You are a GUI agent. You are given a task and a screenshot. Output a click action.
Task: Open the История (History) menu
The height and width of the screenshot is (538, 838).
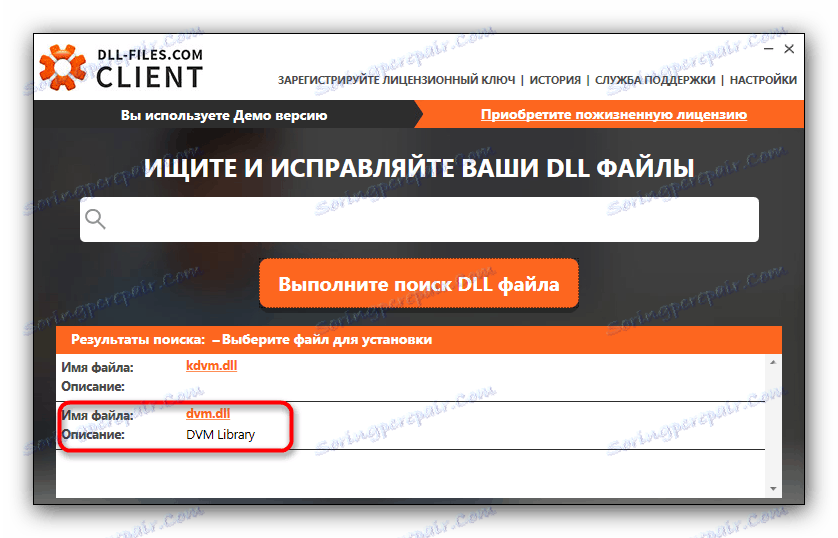pos(555,80)
